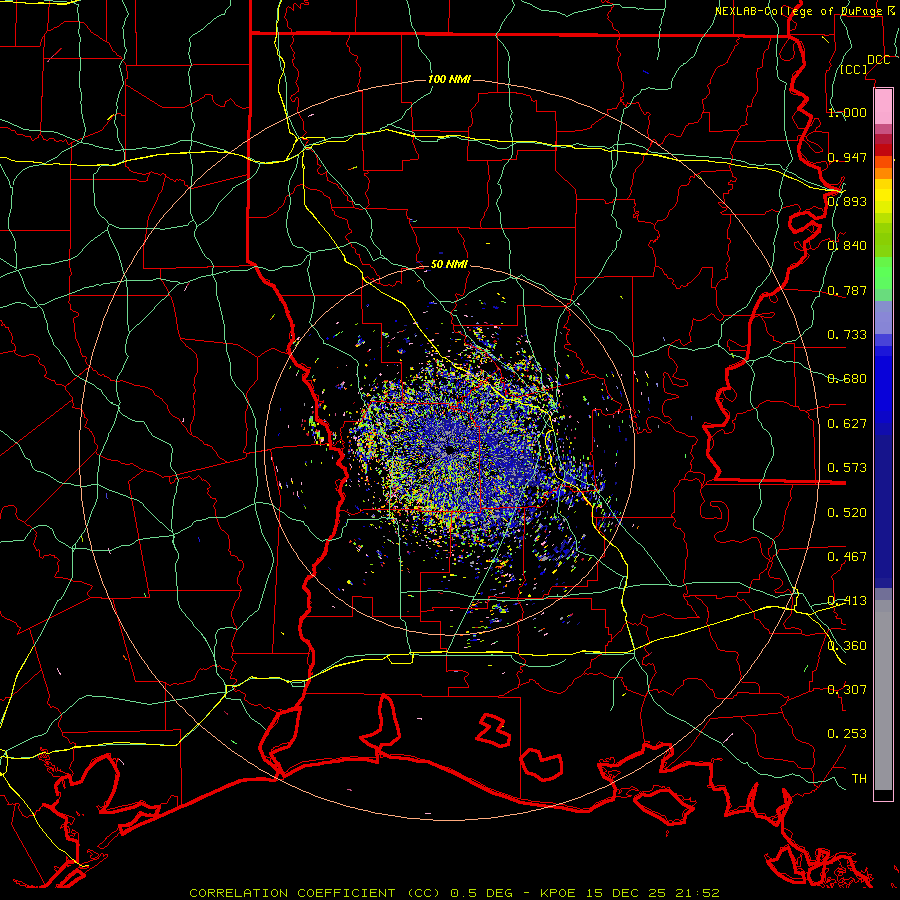
Task: Select the 0.840 legend value
Action: pyautogui.click(x=847, y=246)
